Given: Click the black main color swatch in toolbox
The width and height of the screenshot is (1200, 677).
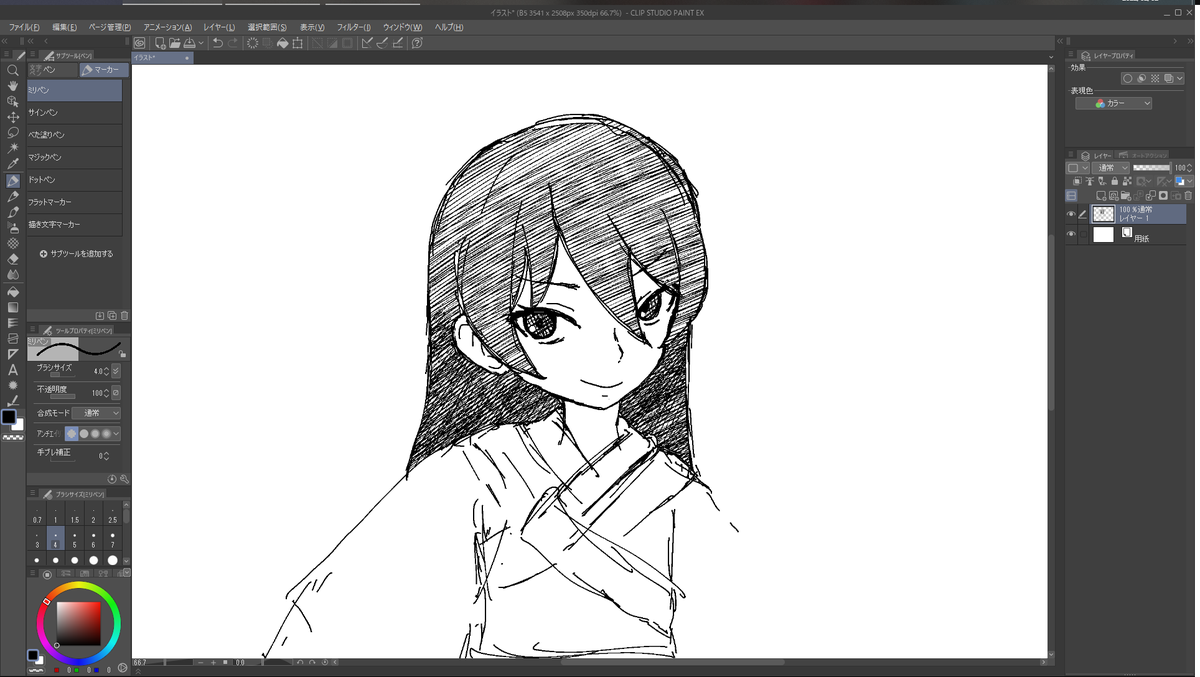Looking at the screenshot, I should coord(9,416).
